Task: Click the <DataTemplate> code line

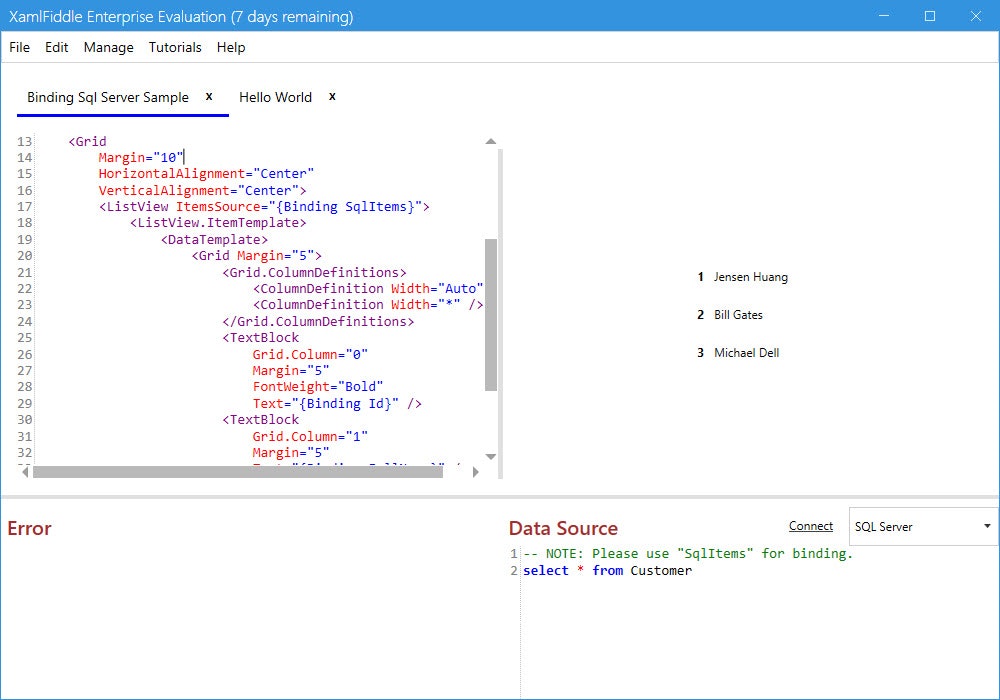Action: 214,239
